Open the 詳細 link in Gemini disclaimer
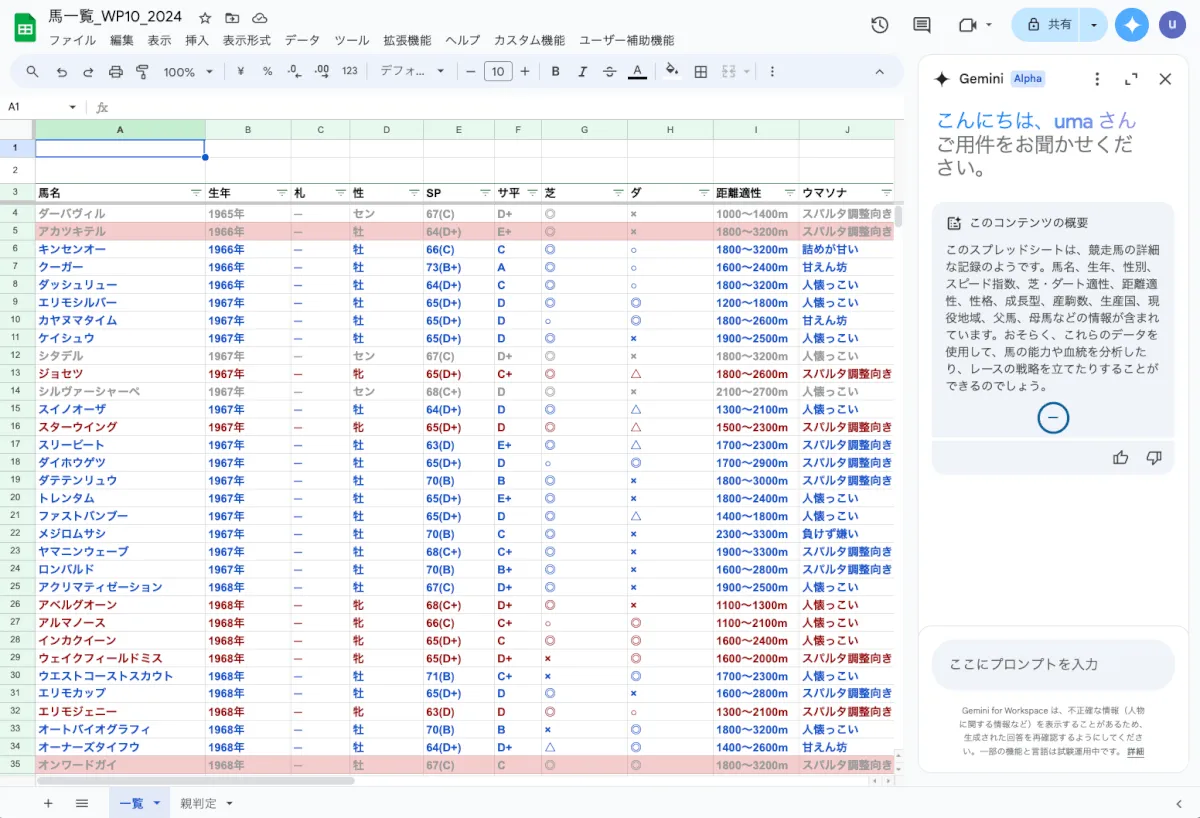 [x=1135, y=751]
